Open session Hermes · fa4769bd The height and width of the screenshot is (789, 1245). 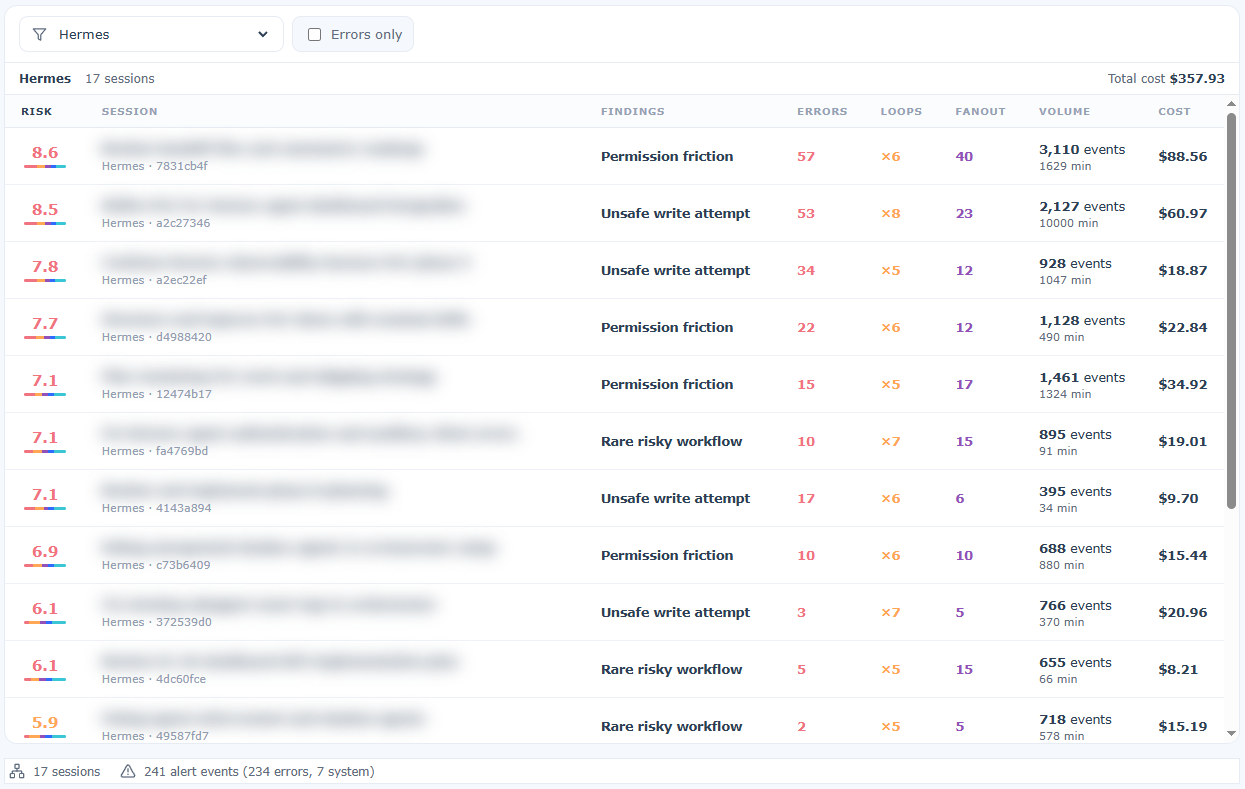click(x=614, y=441)
